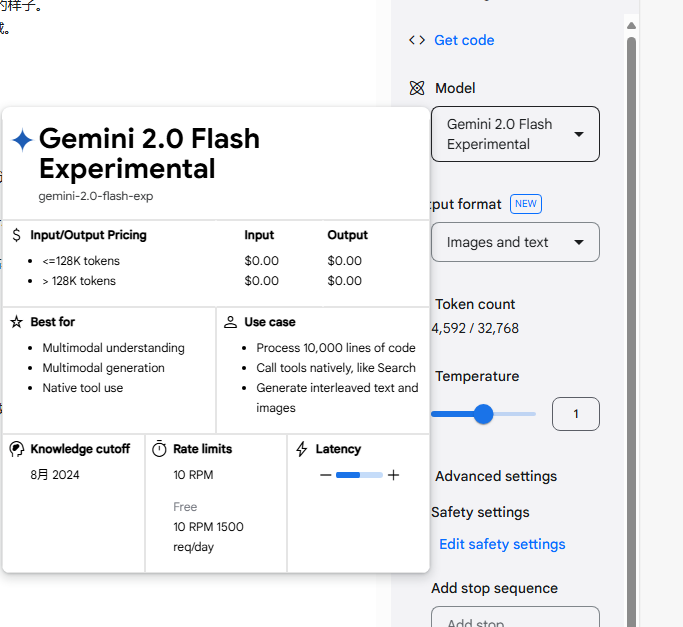This screenshot has height=627, width=683.
Task: Click Native tool use list item
Action: (83, 388)
